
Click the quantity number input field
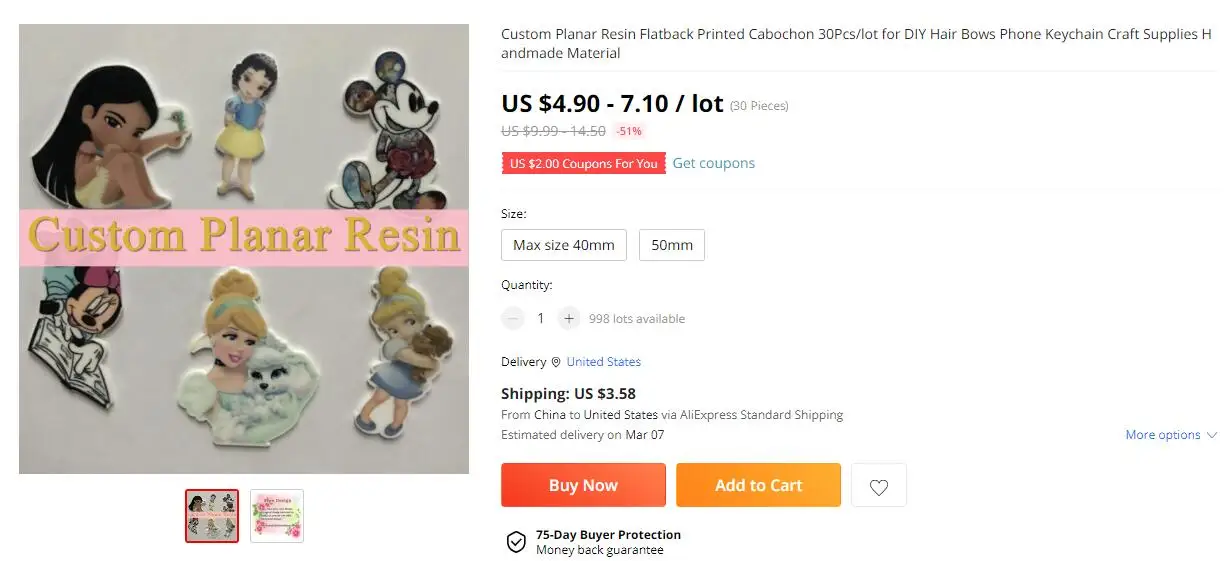pyautogui.click(x=541, y=319)
